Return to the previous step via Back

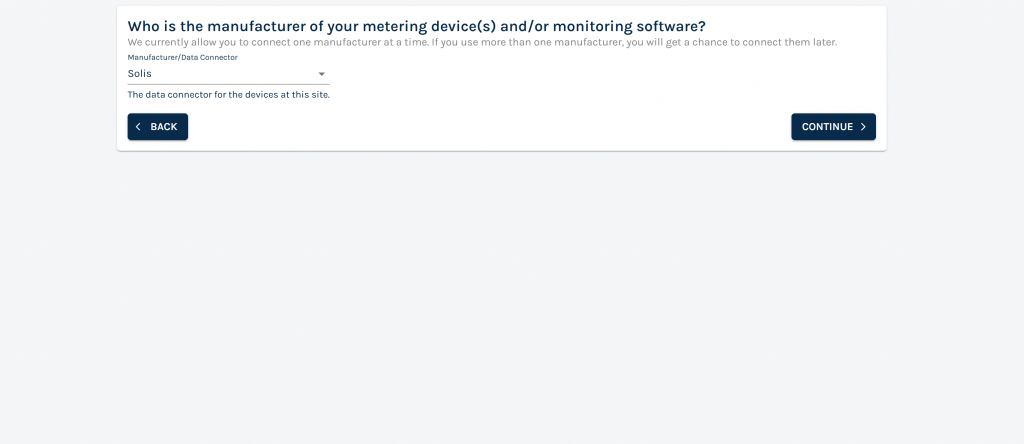point(157,127)
